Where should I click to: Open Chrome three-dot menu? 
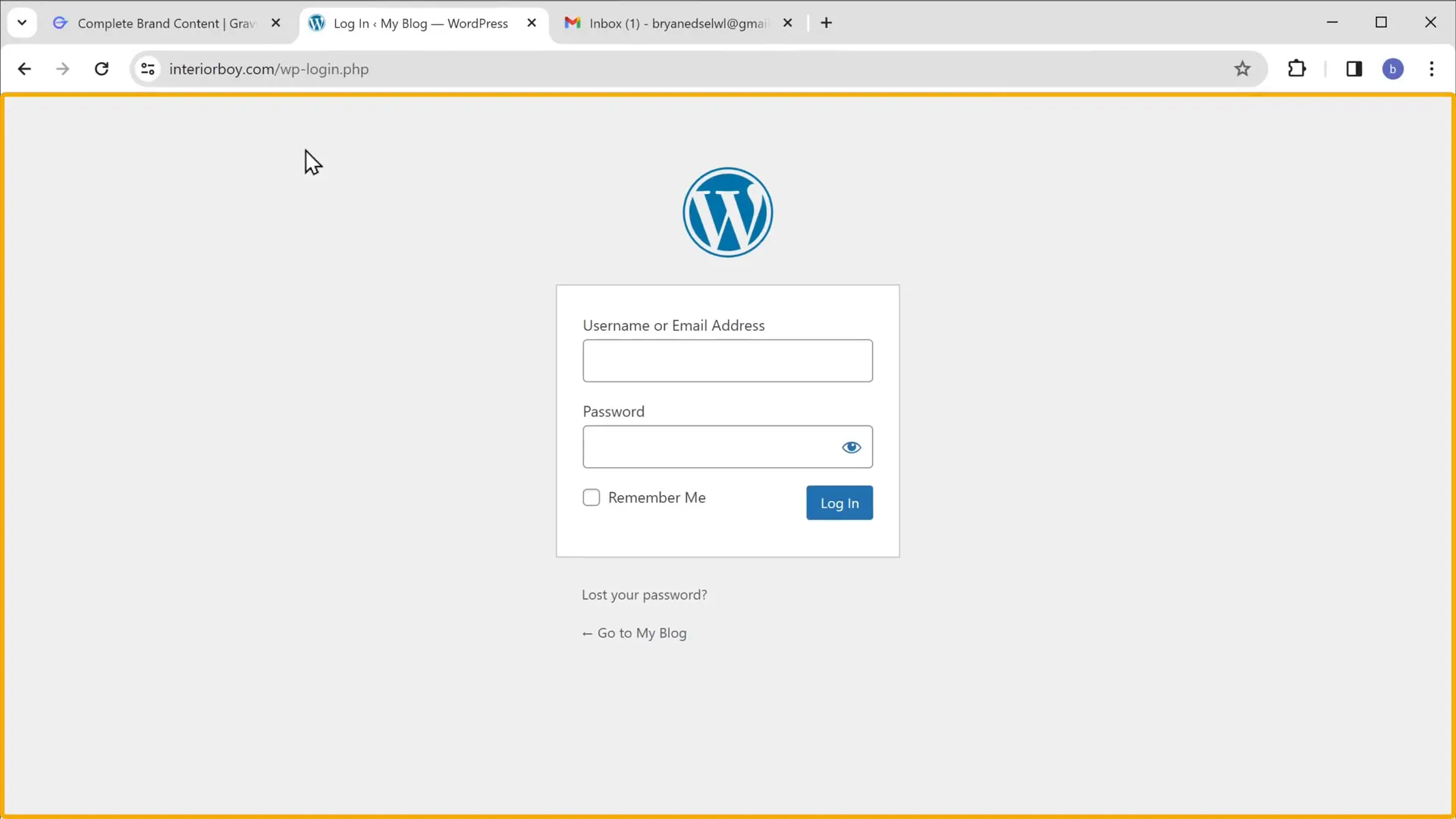pos(1432,69)
